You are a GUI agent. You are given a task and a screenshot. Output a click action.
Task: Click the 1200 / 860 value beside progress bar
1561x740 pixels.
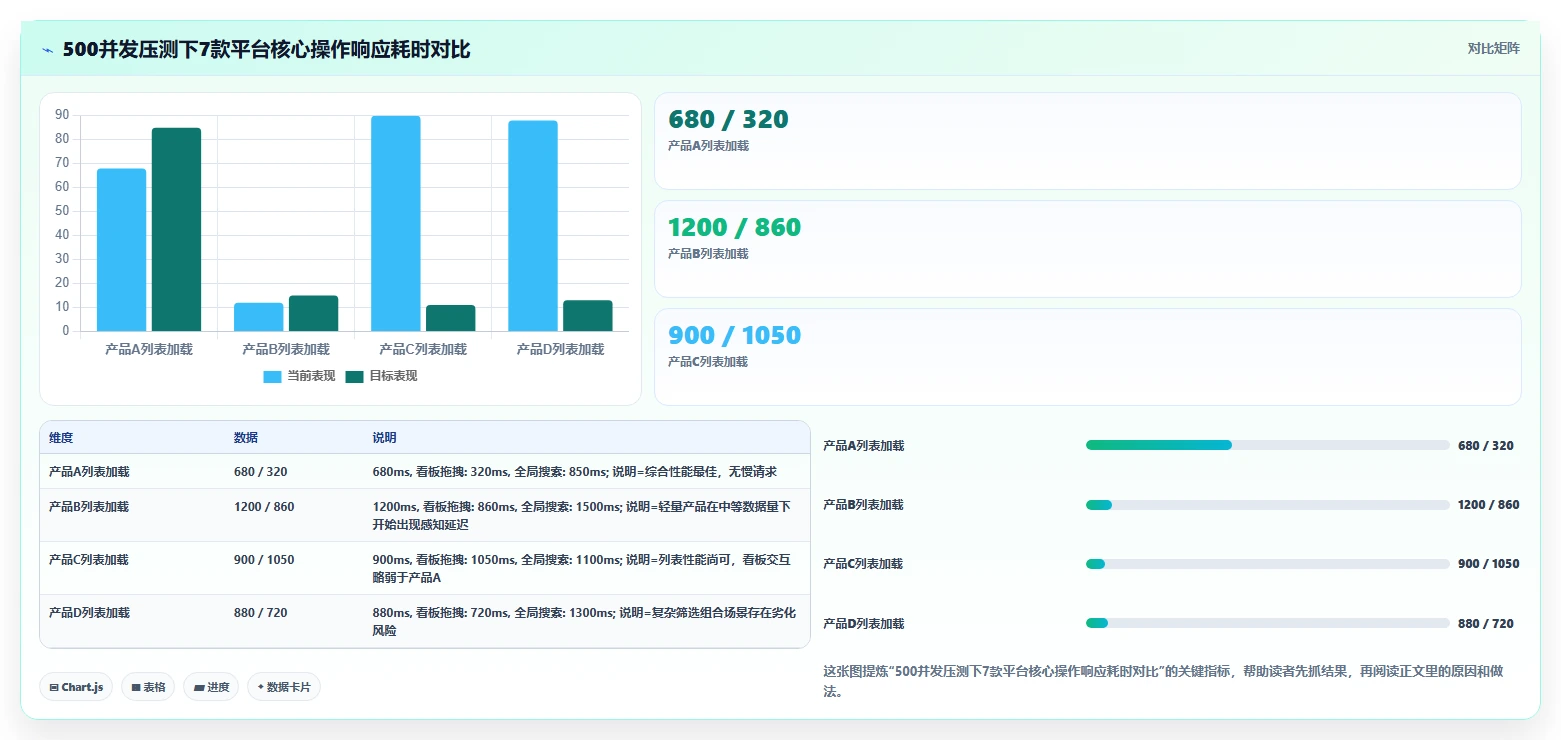coord(1489,505)
